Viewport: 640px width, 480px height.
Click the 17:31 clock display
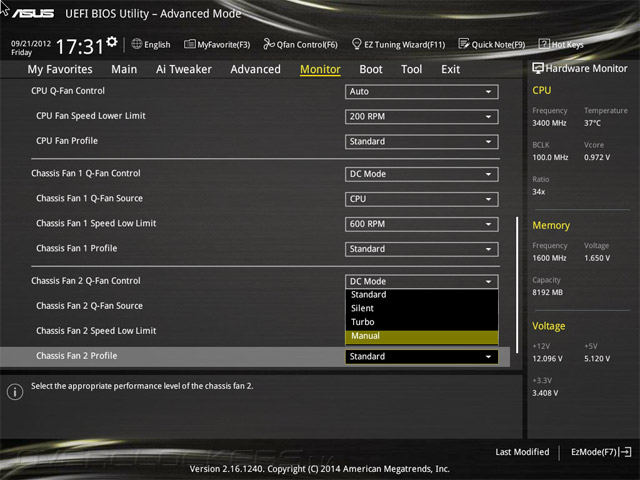pos(80,46)
